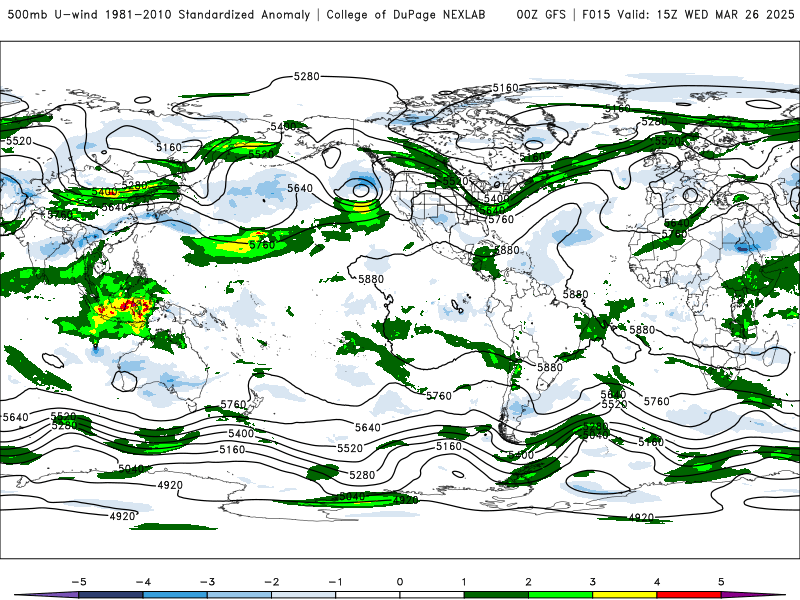This screenshot has height=600, width=800.
Task: Pick the white colorbar segment between -1 and 0
Action: (x=367, y=595)
